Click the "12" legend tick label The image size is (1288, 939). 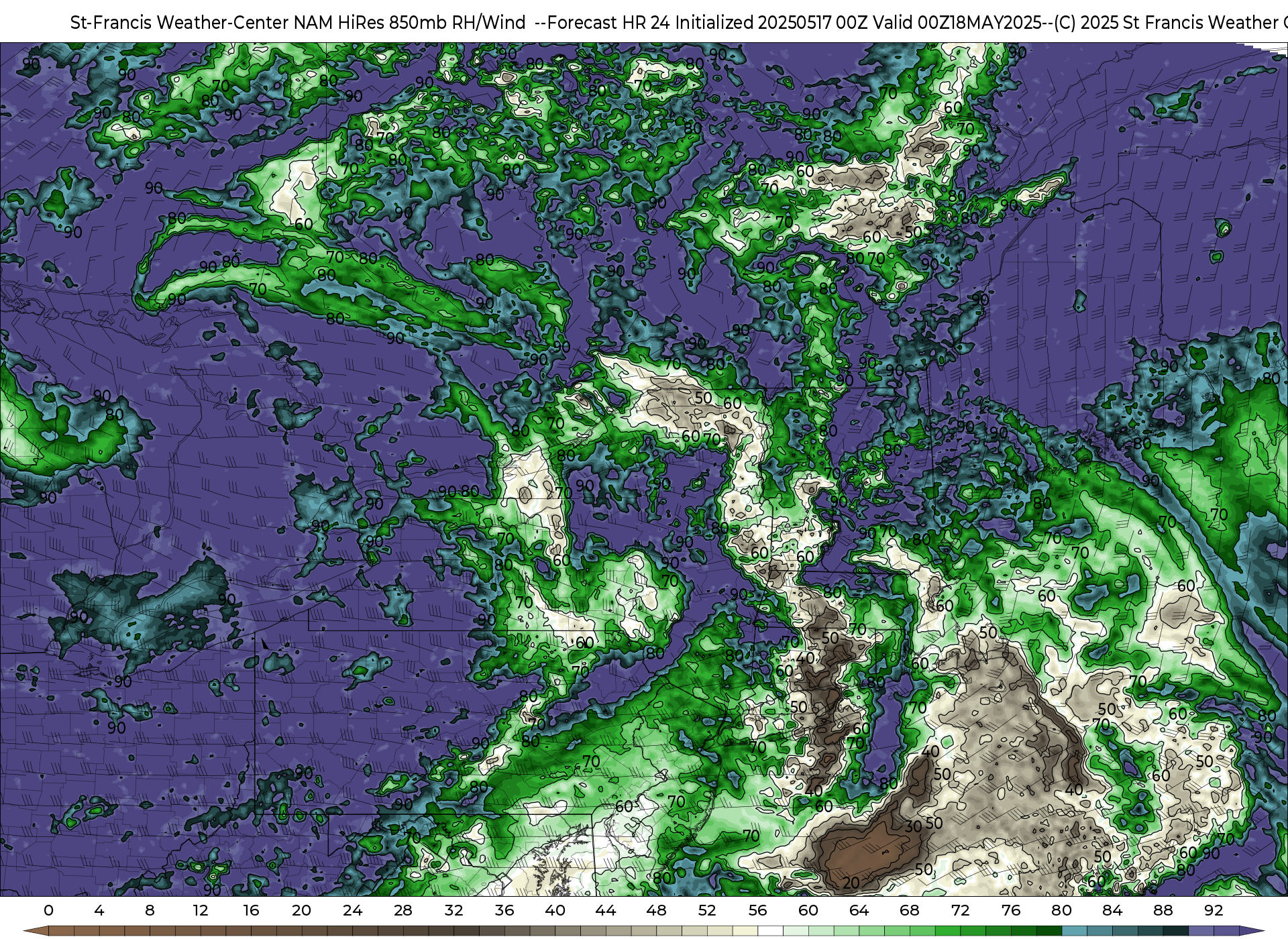(x=201, y=910)
